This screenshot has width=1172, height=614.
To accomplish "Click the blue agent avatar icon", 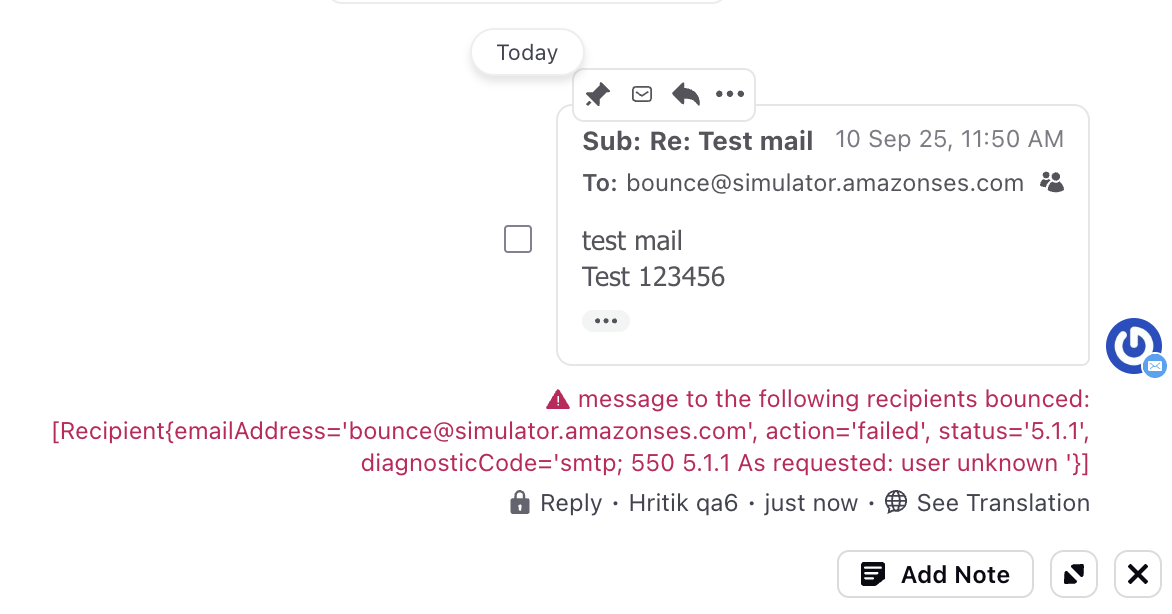I will [x=1134, y=346].
